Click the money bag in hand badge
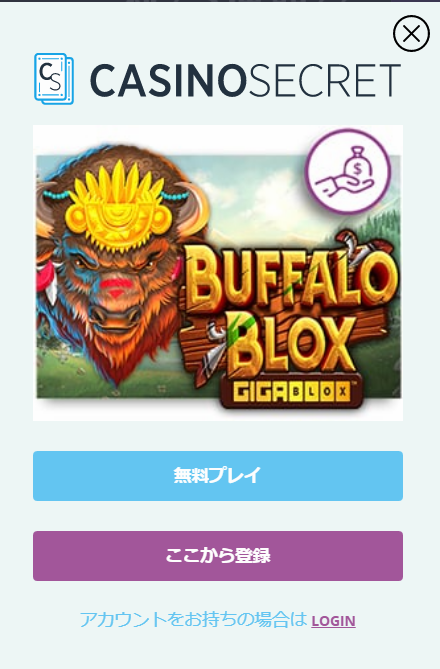The image size is (440, 669). point(347,172)
